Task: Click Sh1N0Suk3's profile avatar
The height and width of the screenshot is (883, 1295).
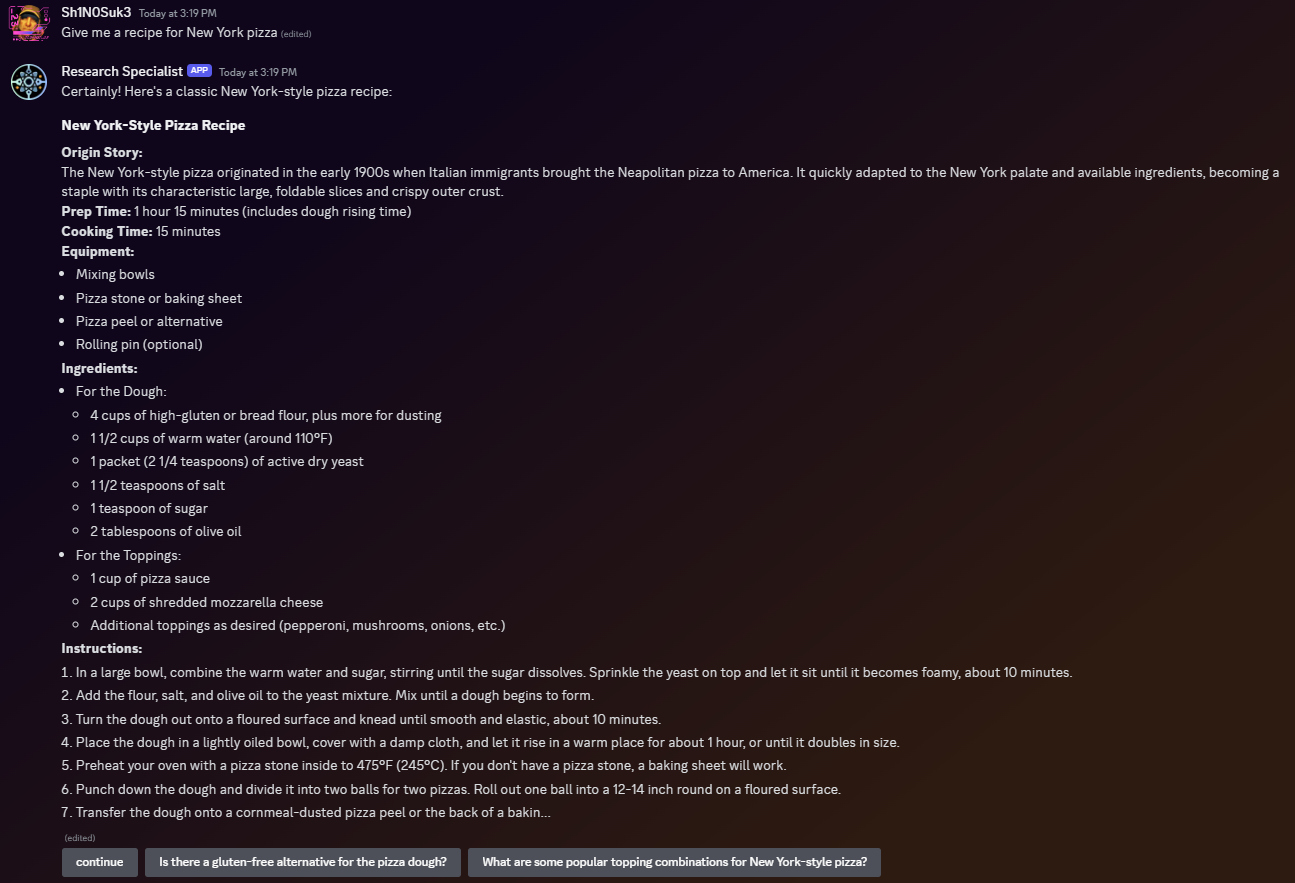Action: click(x=29, y=22)
